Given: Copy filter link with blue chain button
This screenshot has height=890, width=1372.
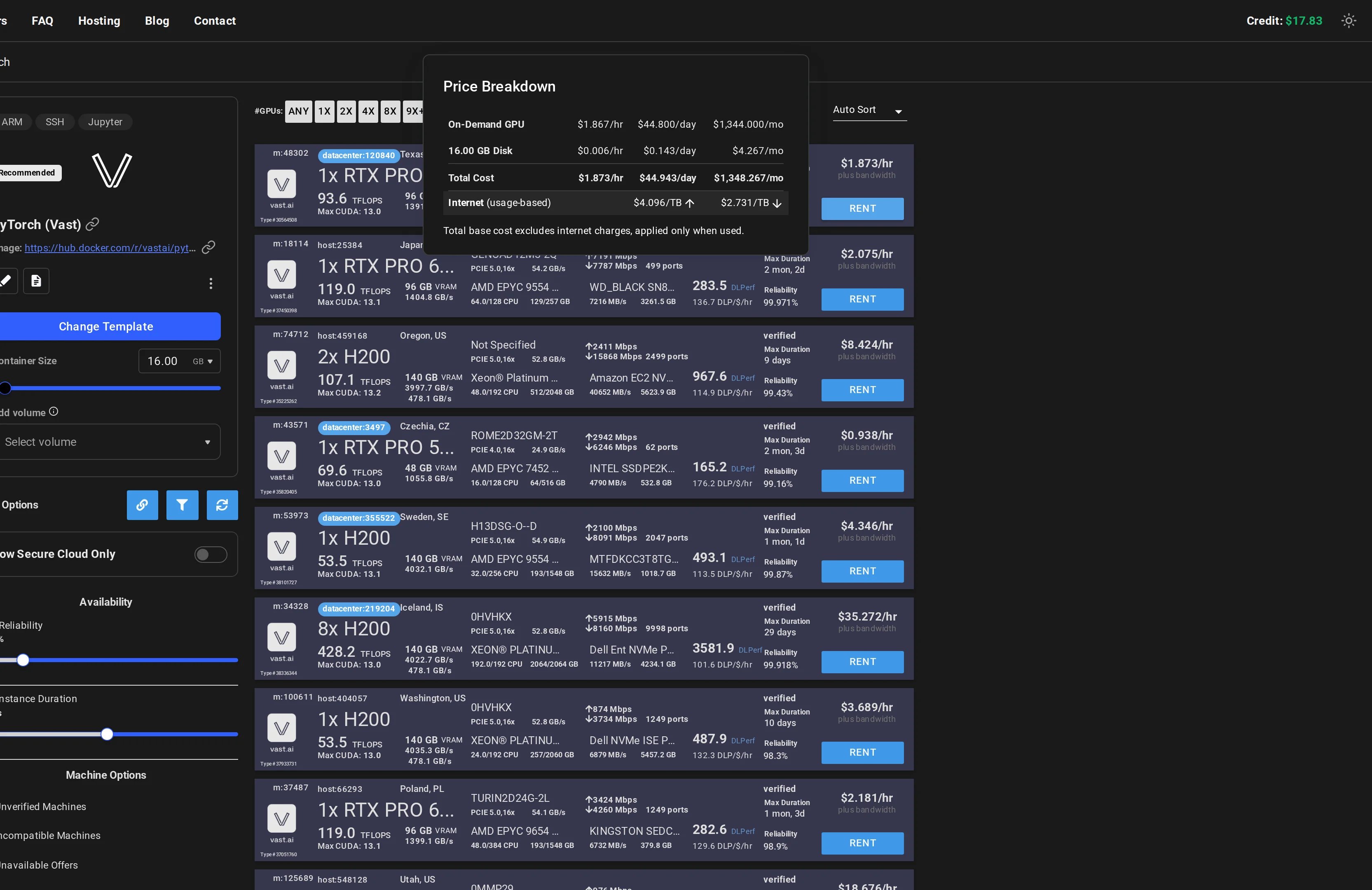Looking at the screenshot, I should tap(143, 505).
